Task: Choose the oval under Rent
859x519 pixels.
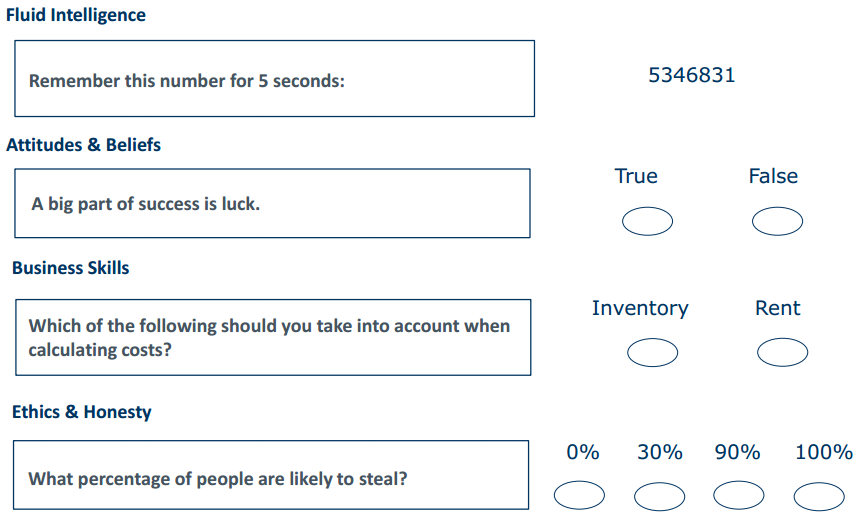Action: click(782, 352)
